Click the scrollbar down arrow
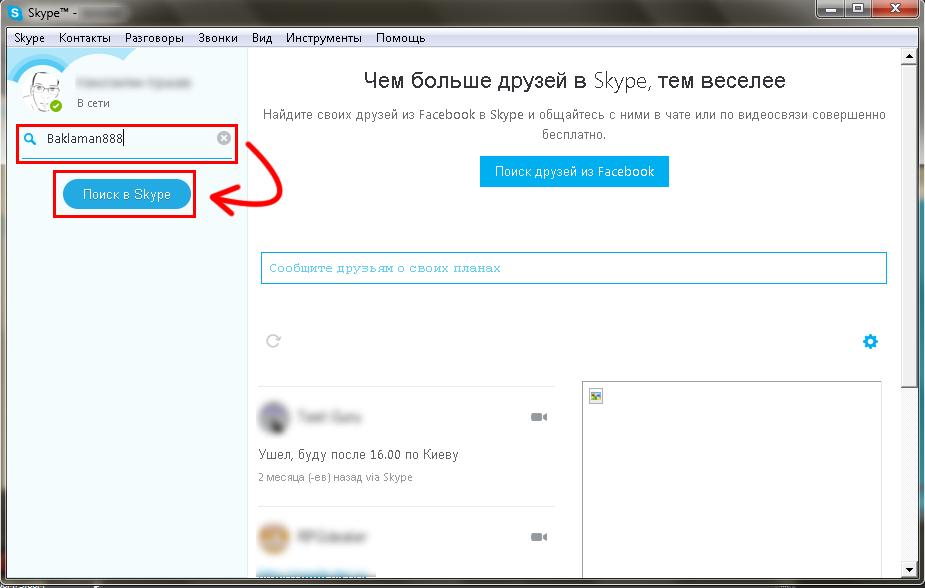The height and width of the screenshot is (588, 925). click(x=909, y=570)
